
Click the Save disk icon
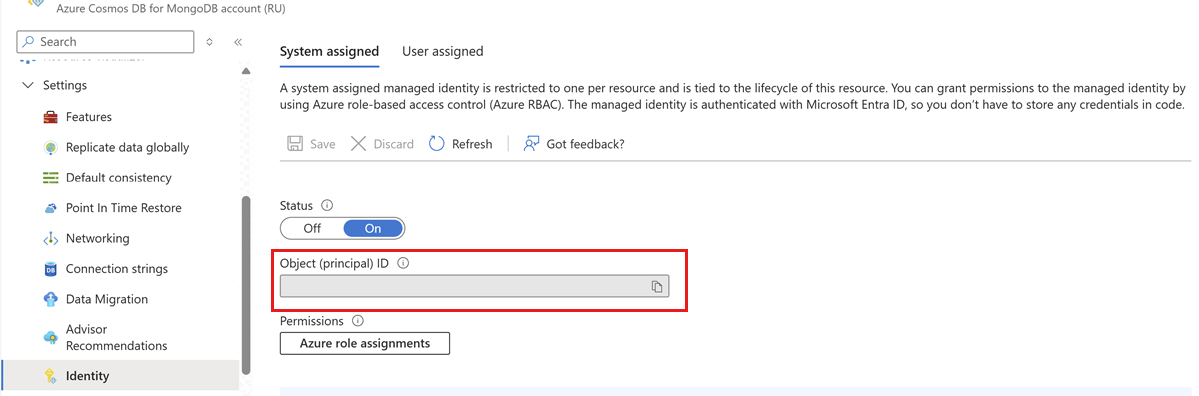(x=294, y=144)
